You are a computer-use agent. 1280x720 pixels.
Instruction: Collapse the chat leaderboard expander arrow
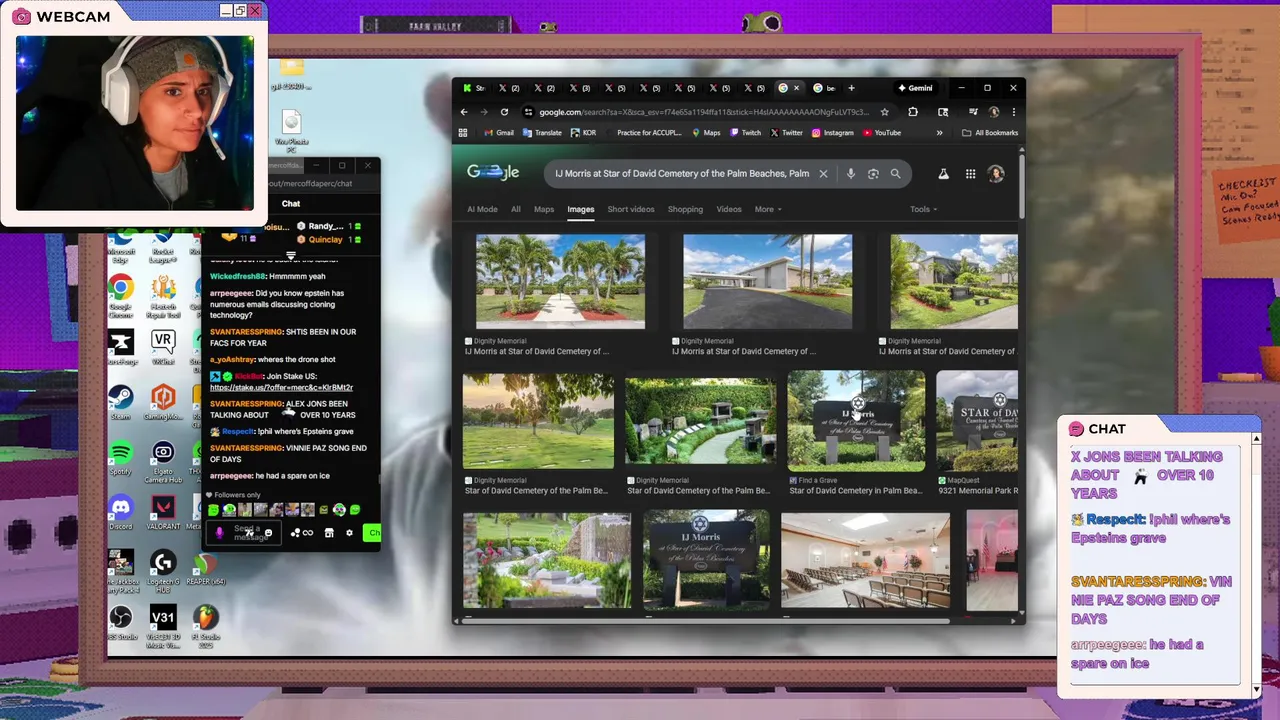291,256
